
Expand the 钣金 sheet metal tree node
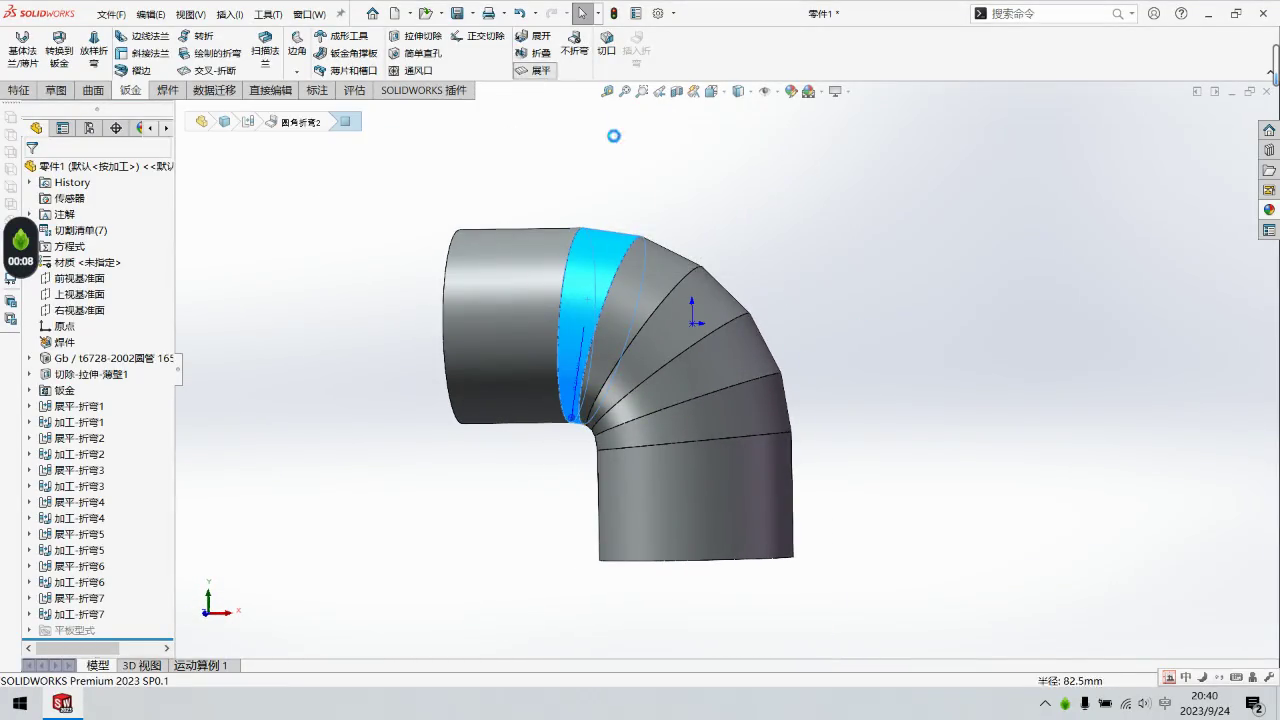coord(29,390)
